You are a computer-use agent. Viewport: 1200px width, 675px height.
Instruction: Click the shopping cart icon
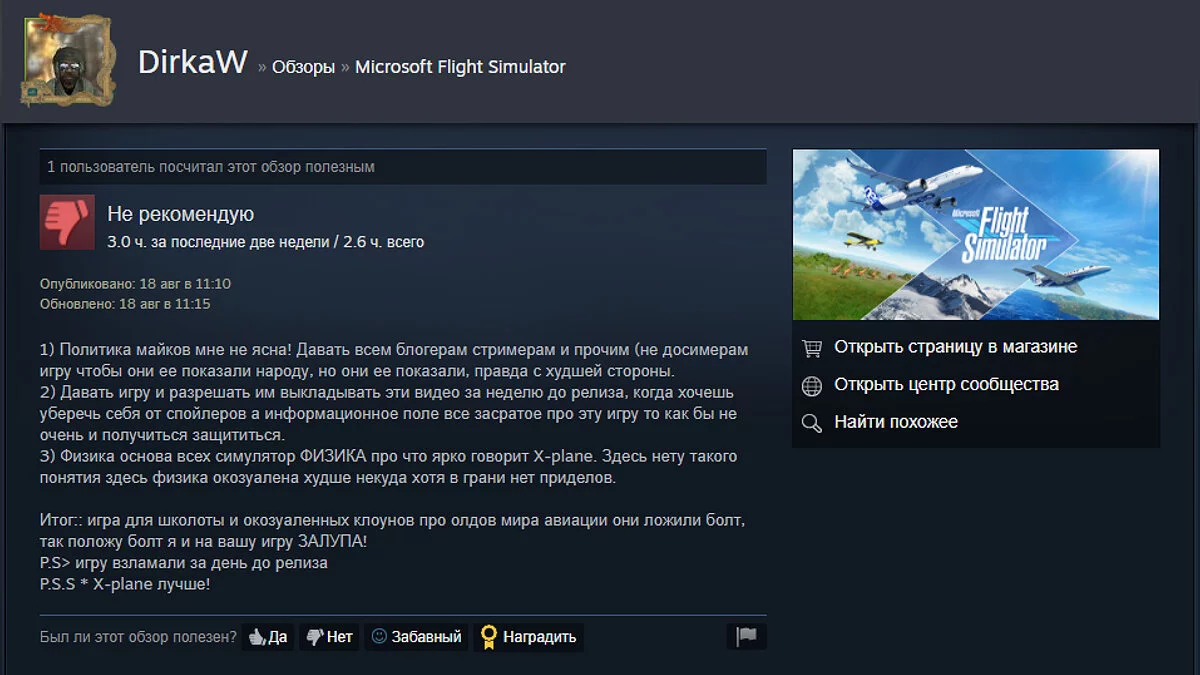pos(812,348)
